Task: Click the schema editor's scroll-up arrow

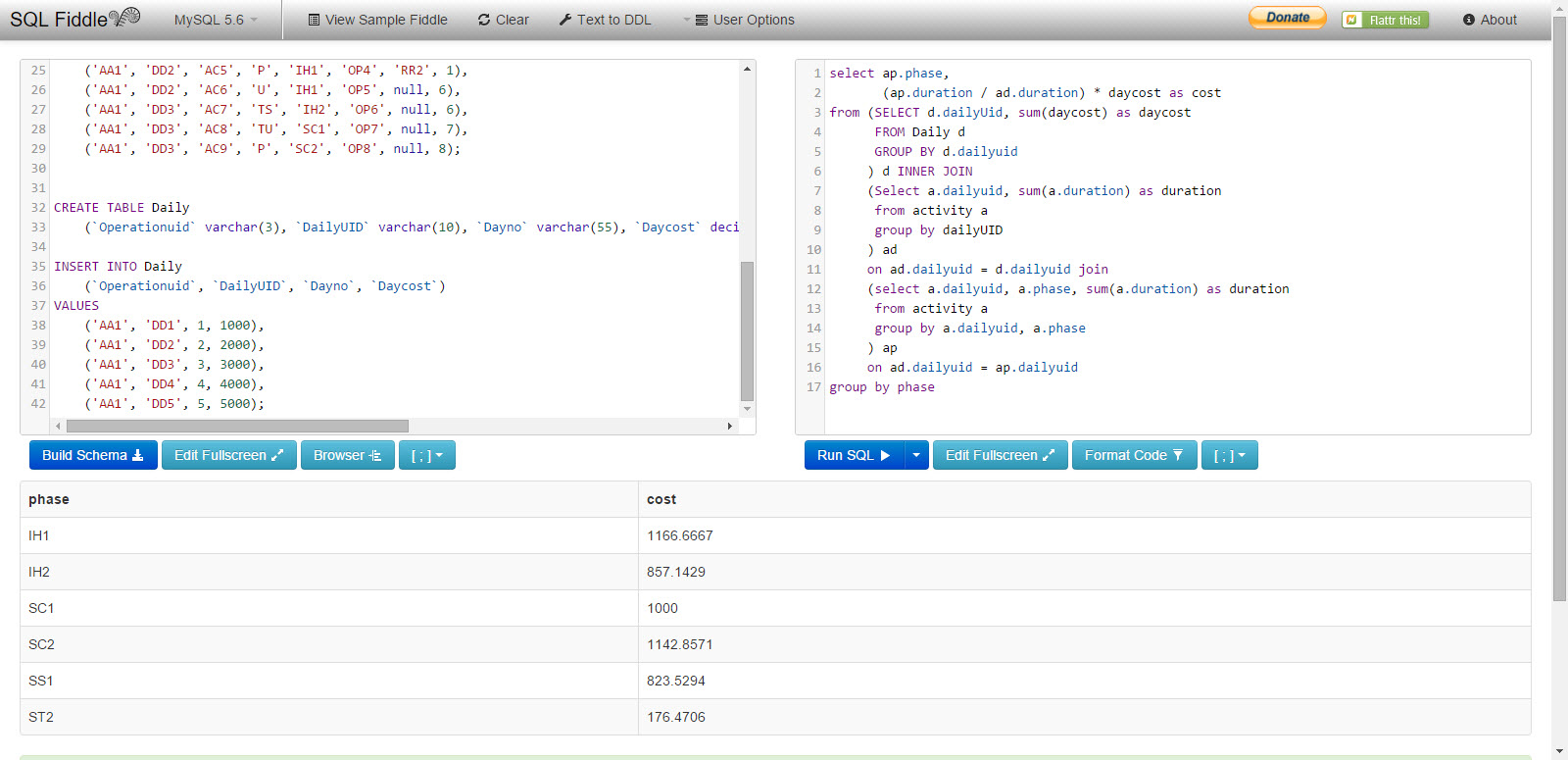Action: tap(747, 69)
